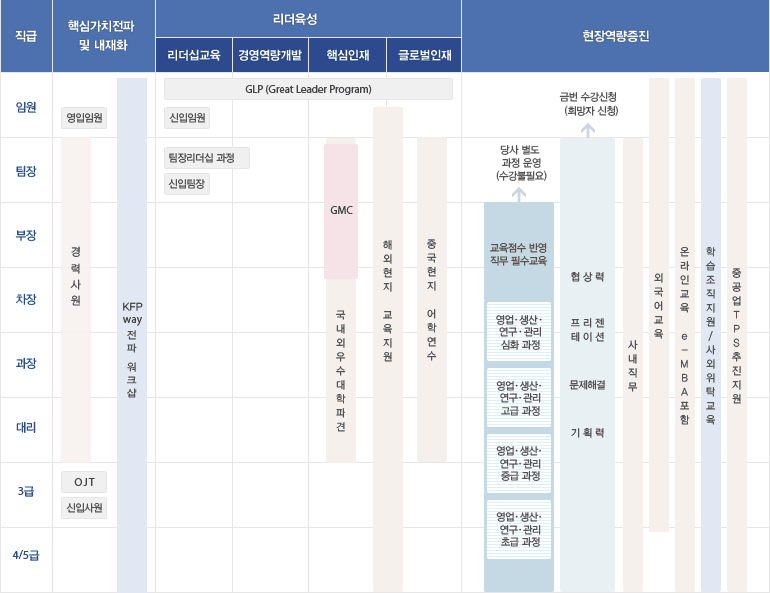Viewport: 770px width, 593px height.
Task: Select the 영입임원 label box
Action: click(x=86, y=118)
